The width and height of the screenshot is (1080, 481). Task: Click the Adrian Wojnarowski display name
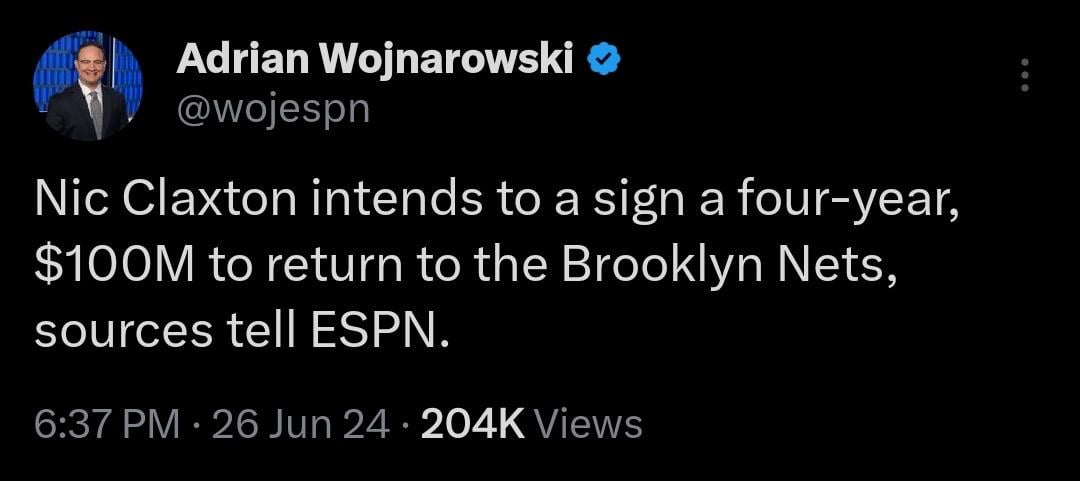[374, 62]
